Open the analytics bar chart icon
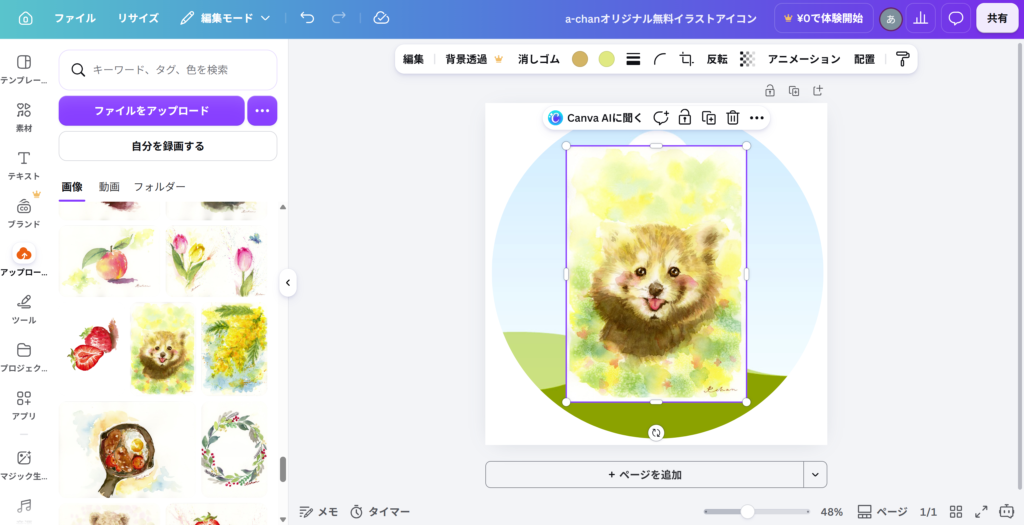 click(x=921, y=18)
